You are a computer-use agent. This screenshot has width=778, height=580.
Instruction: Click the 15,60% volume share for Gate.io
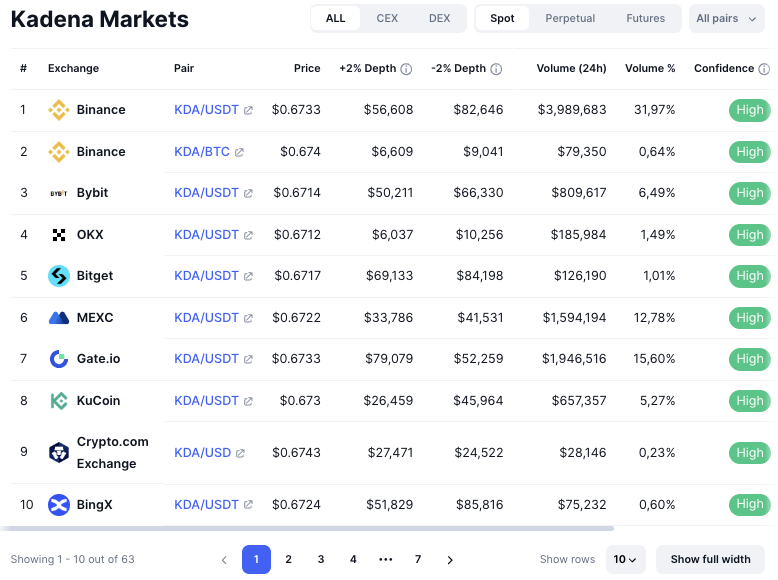(654, 358)
